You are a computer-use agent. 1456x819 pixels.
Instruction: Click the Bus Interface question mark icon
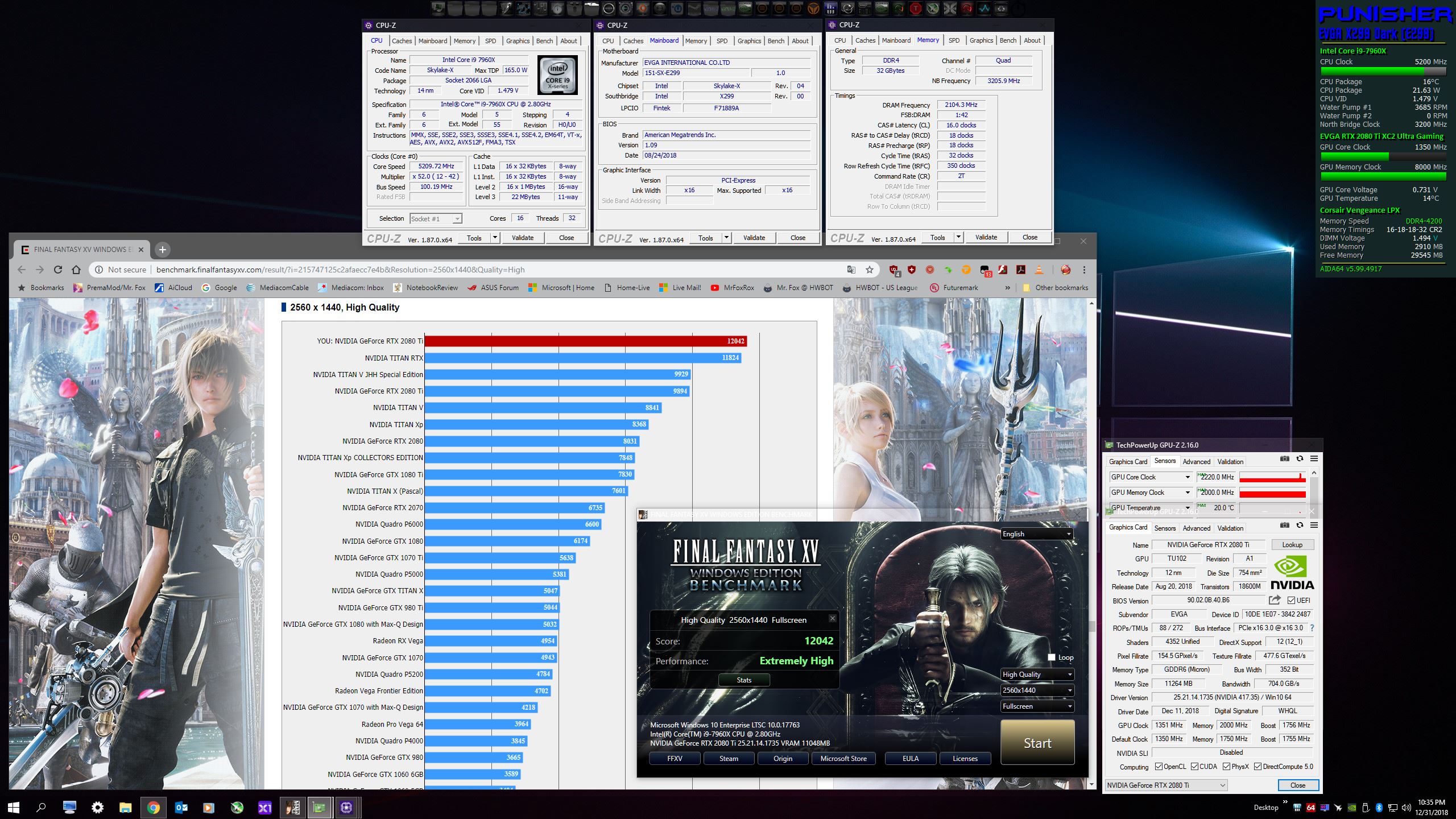[x=1312, y=628]
